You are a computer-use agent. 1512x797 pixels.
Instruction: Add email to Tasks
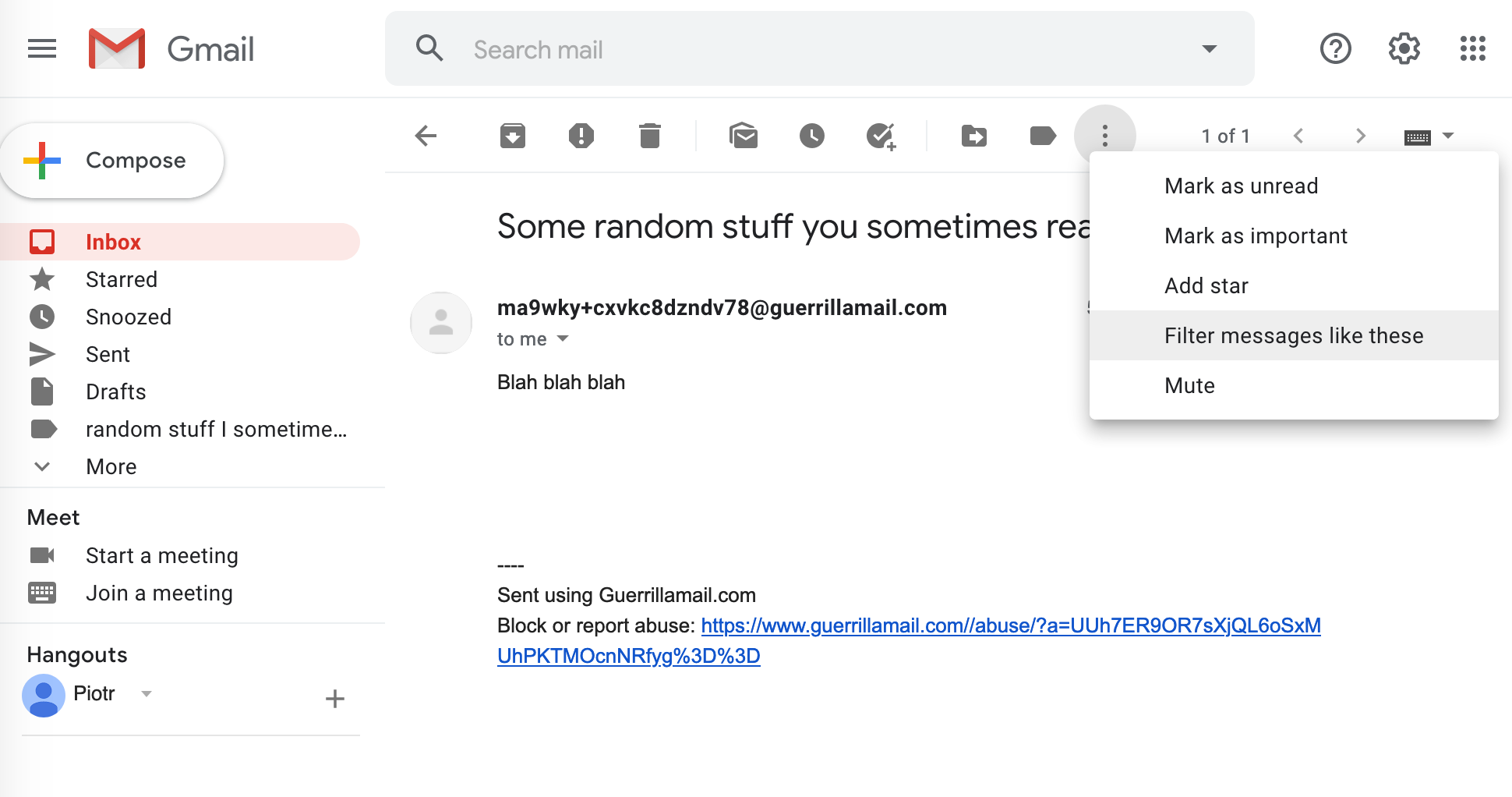[x=881, y=136]
